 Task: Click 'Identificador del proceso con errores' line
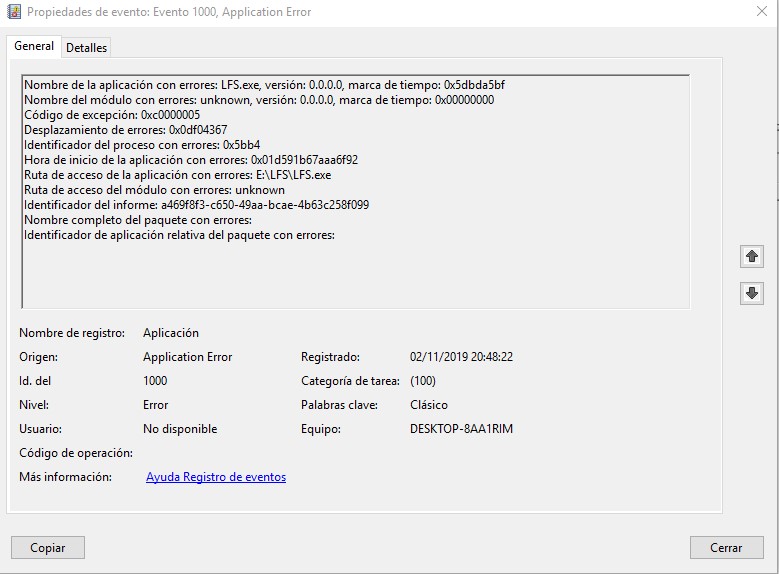[x=142, y=145]
